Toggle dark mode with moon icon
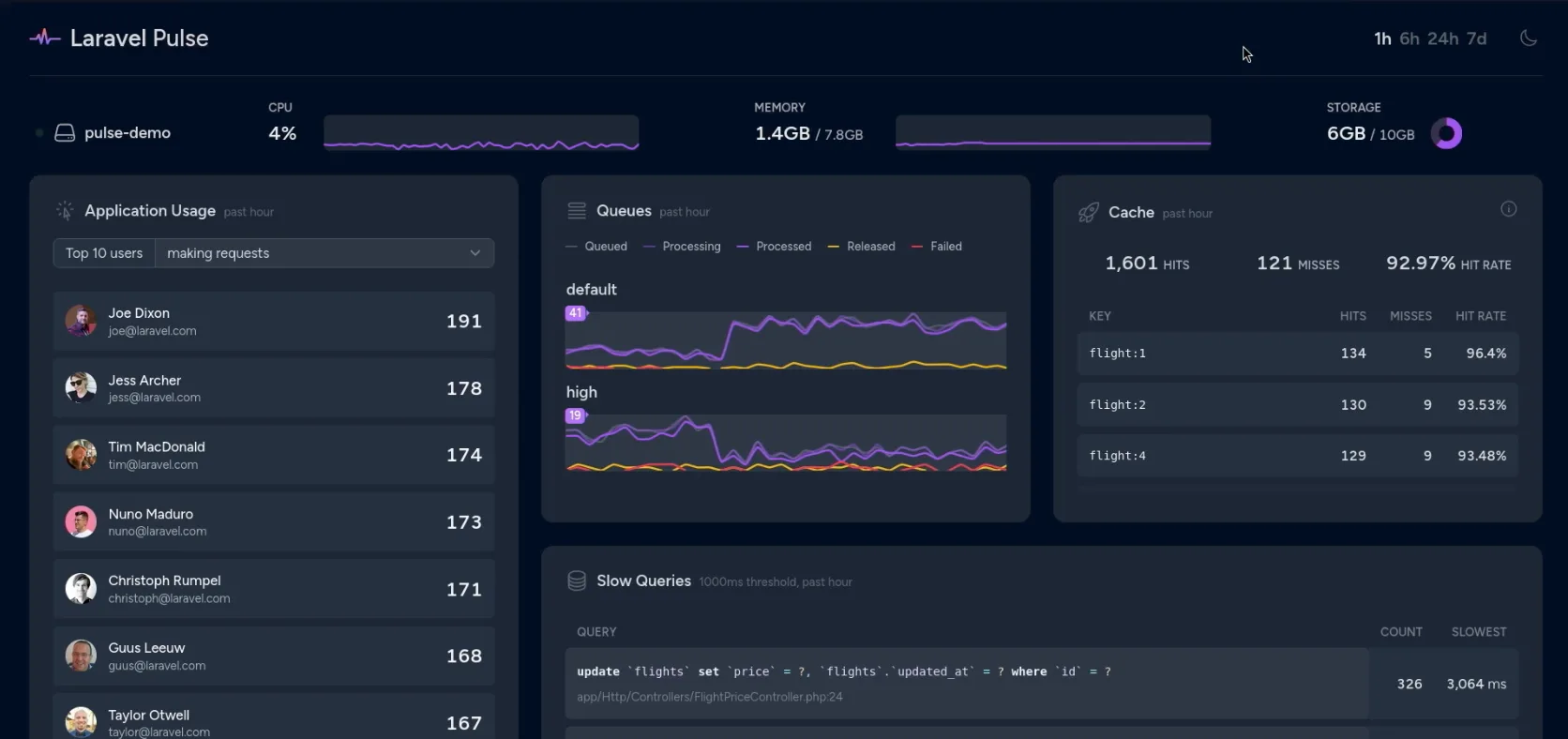1568x739 pixels. point(1529,38)
